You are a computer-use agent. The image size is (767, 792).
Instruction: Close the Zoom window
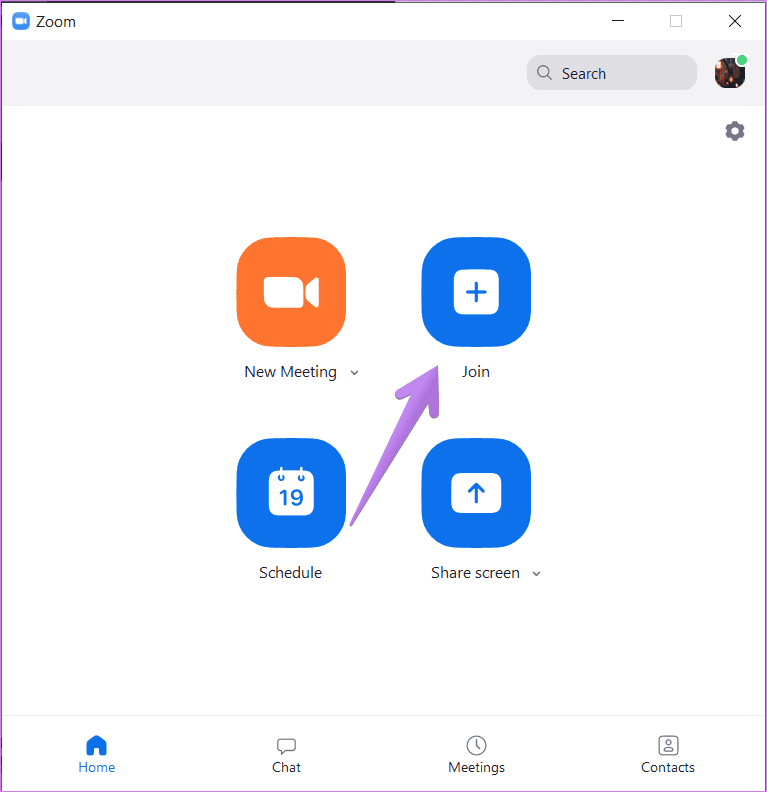click(735, 21)
